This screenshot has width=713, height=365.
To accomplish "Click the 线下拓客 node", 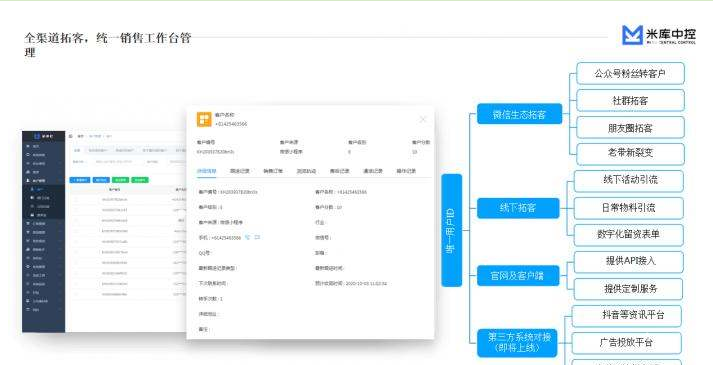I will pyautogui.click(x=518, y=208).
